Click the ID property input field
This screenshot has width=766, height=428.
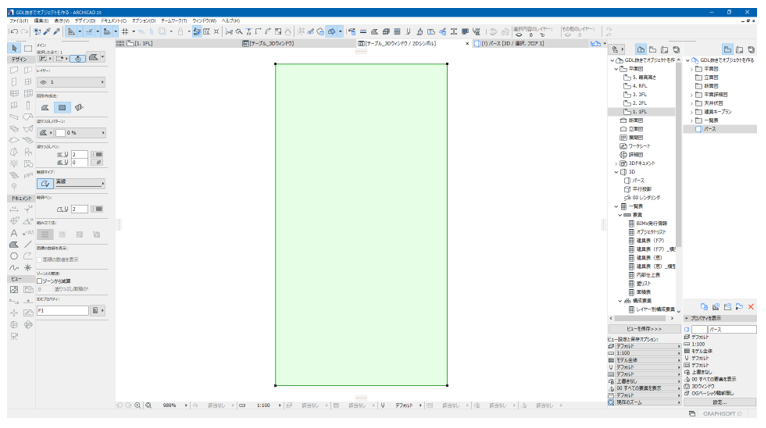point(63,310)
